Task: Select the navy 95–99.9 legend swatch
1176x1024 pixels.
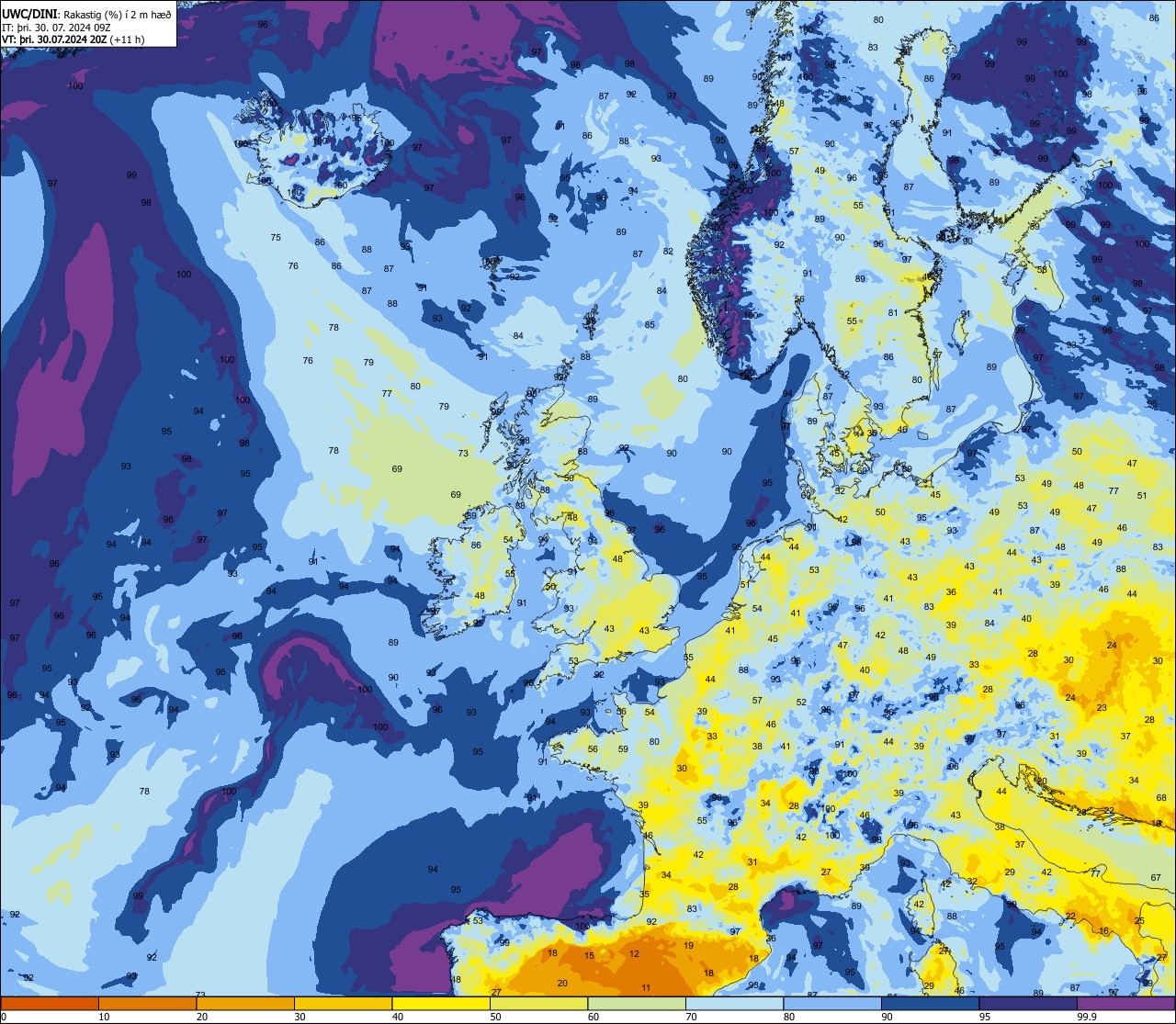Action: (x=1028, y=1003)
